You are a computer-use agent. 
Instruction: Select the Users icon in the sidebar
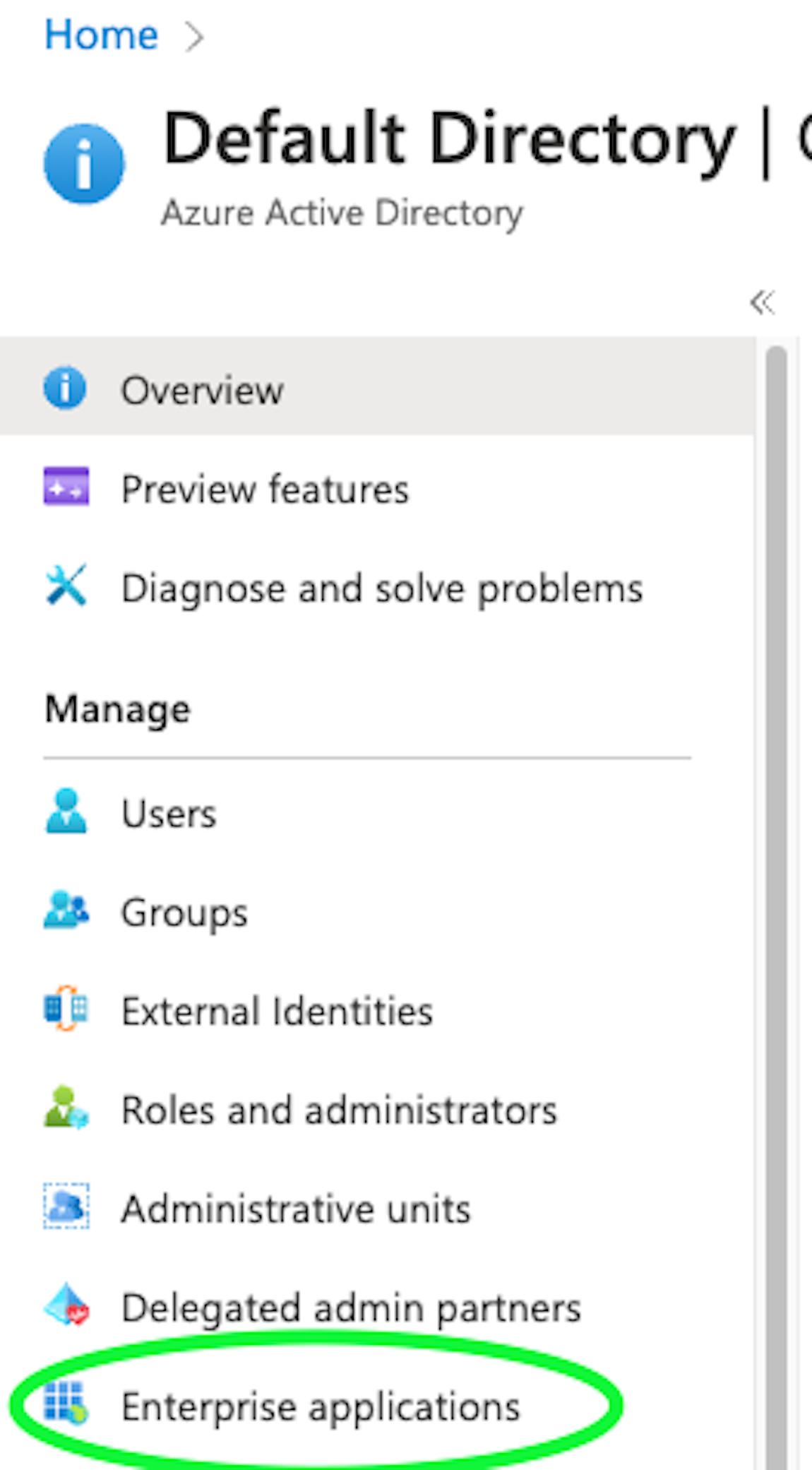pyautogui.click(x=65, y=811)
